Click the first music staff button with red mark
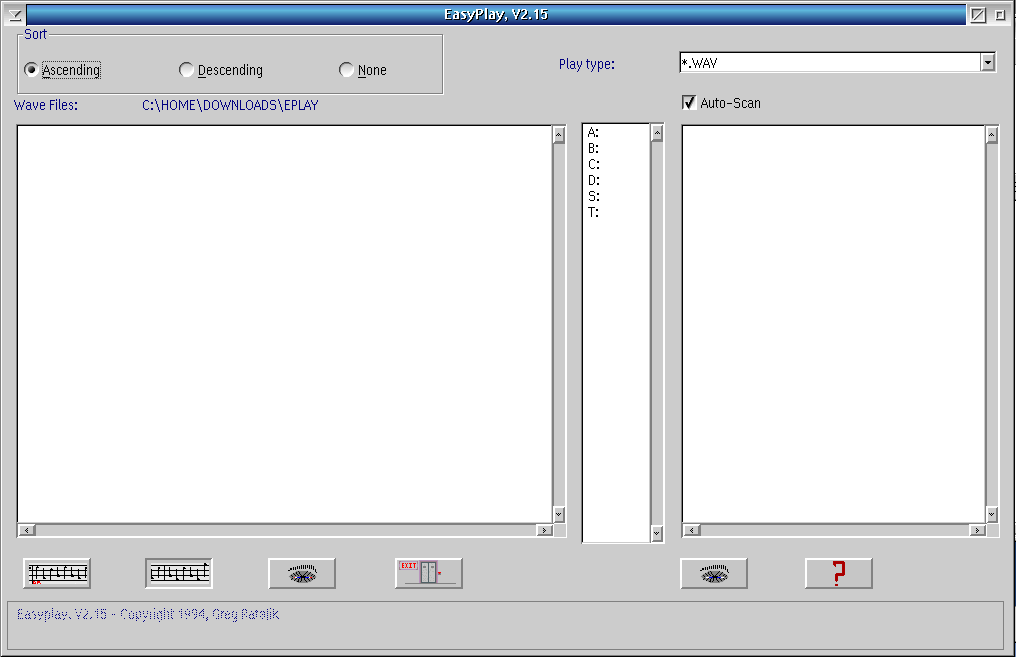The image size is (1016, 657). point(57,573)
